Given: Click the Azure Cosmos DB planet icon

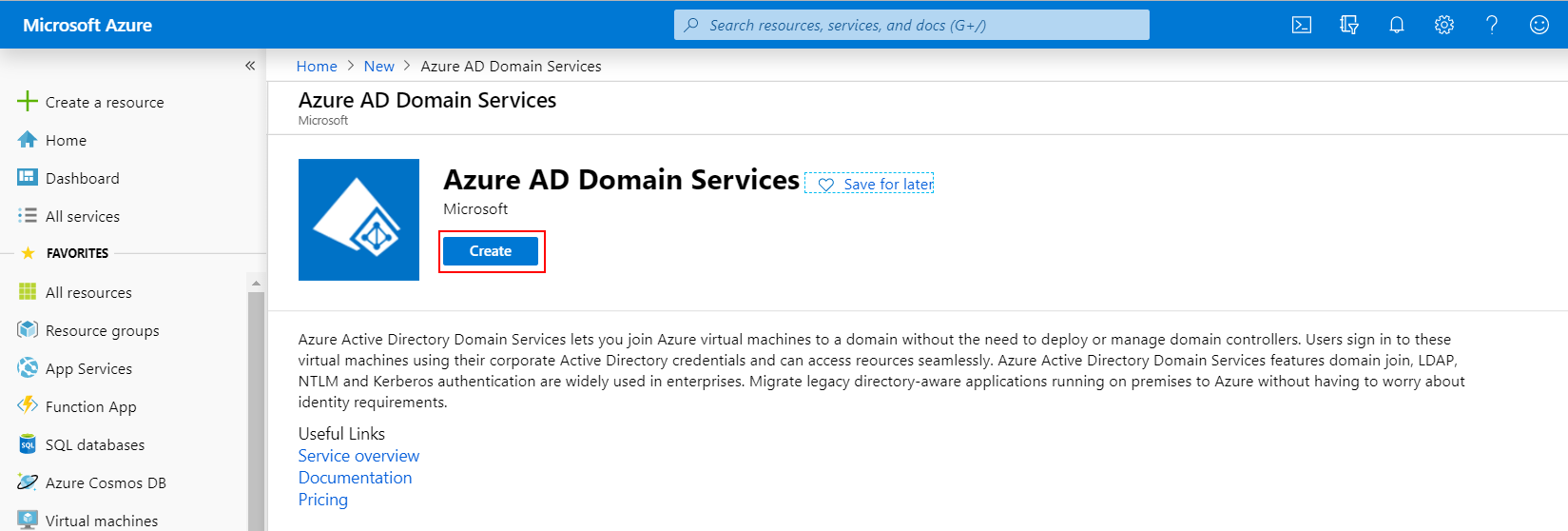Looking at the screenshot, I should [28, 482].
